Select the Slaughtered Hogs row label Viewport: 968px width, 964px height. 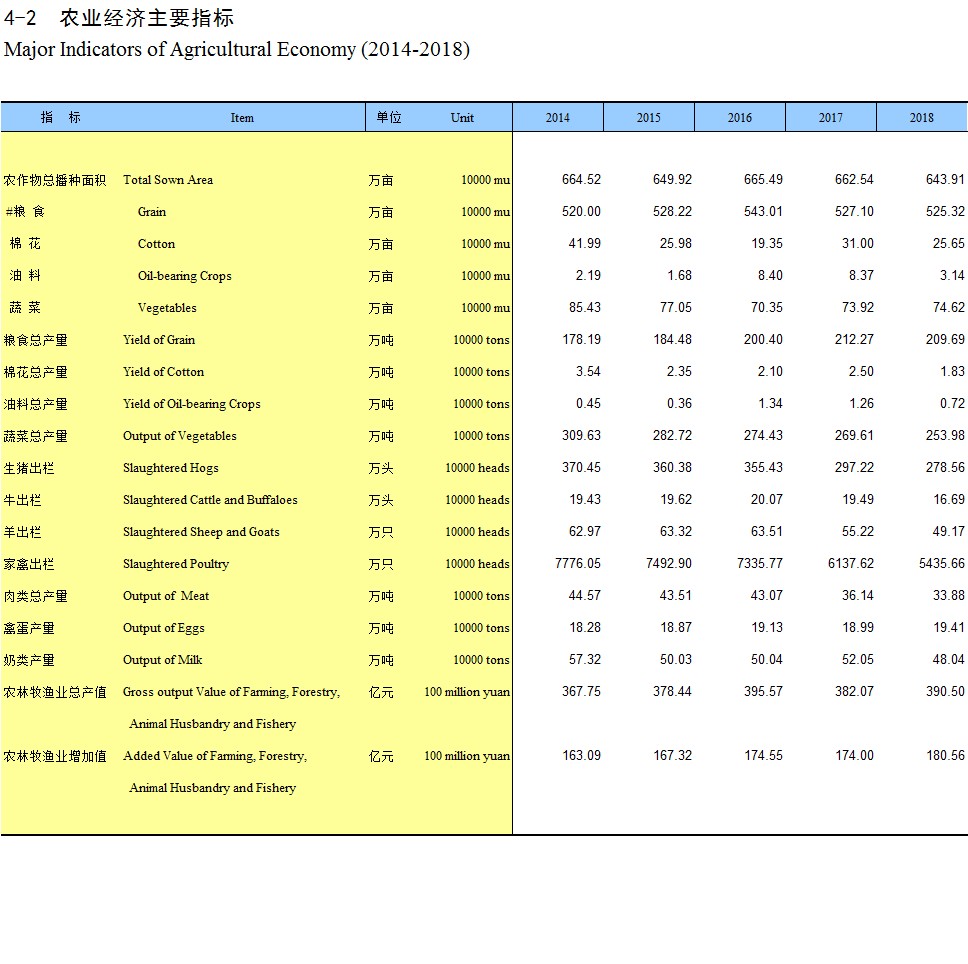(170, 468)
